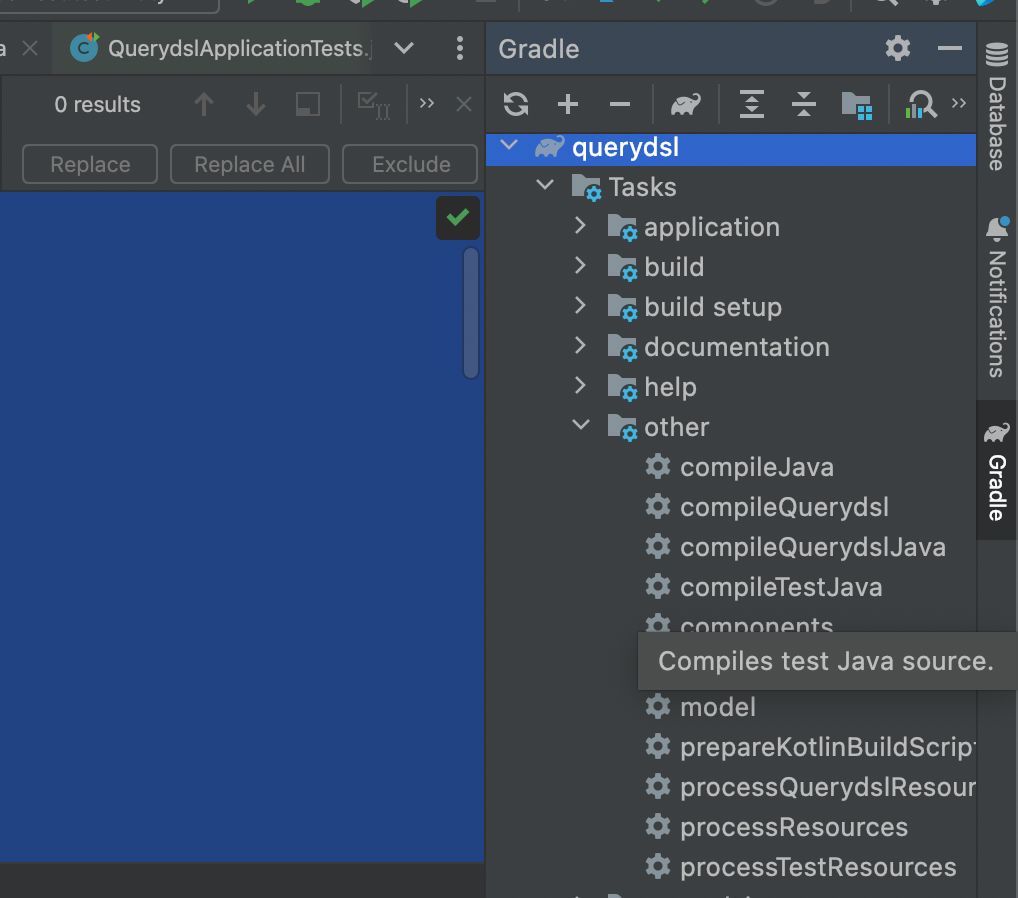Go to previous search occurrence
This screenshot has height=898, width=1018.
(x=204, y=104)
